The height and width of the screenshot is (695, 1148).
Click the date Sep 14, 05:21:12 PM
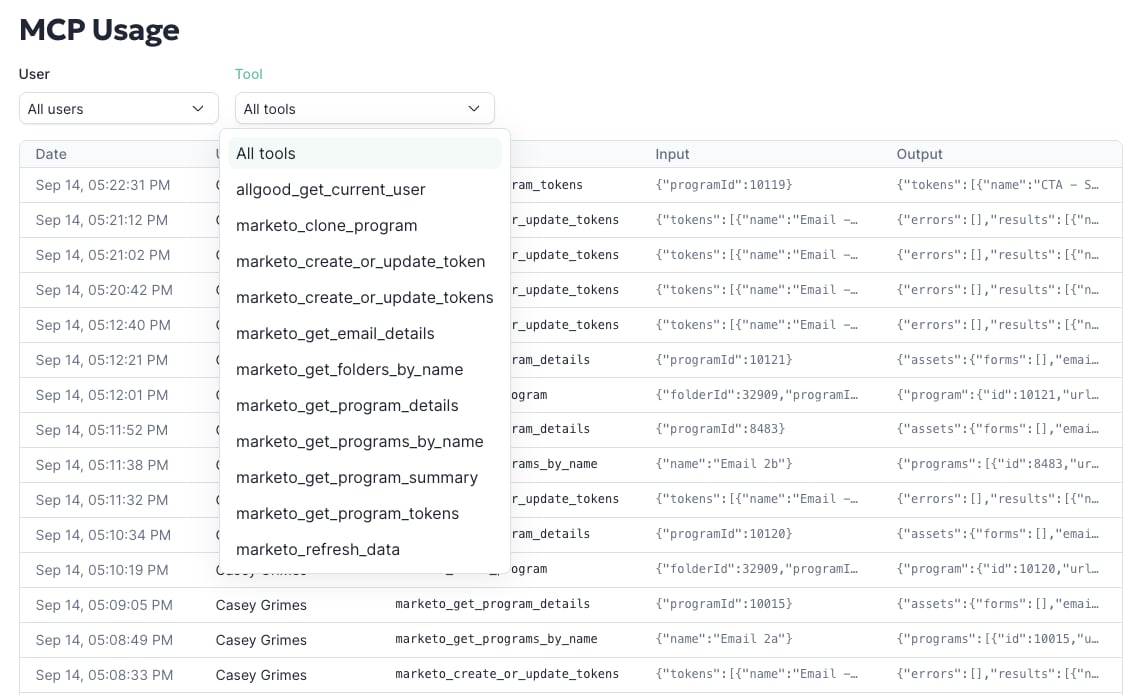(x=102, y=220)
